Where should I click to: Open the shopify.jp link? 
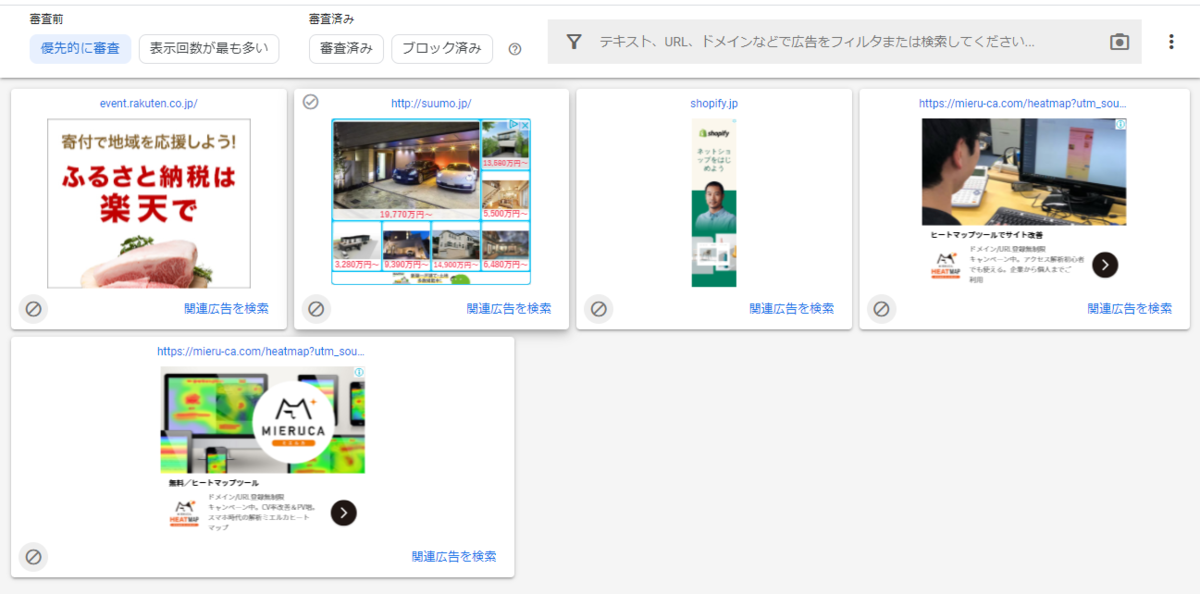tap(714, 103)
